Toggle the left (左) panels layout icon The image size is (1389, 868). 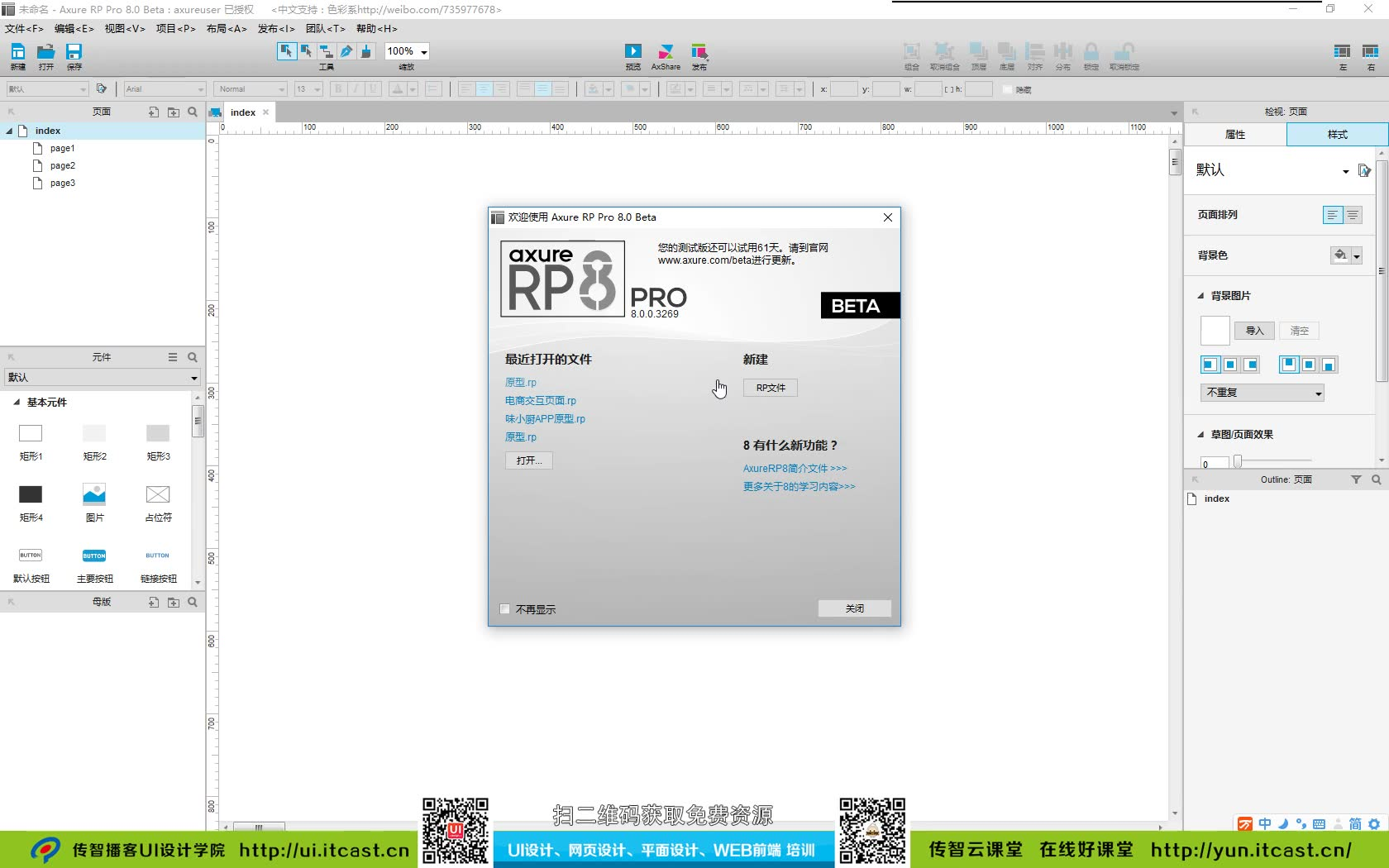(1343, 51)
